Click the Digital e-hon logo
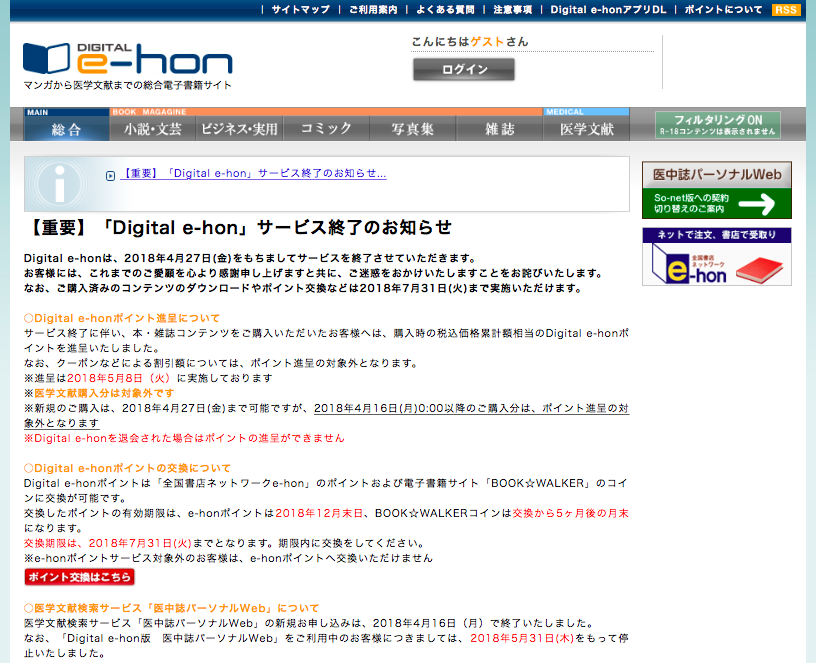The height and width of the screenshot is (663, 816). coord(128,58)
